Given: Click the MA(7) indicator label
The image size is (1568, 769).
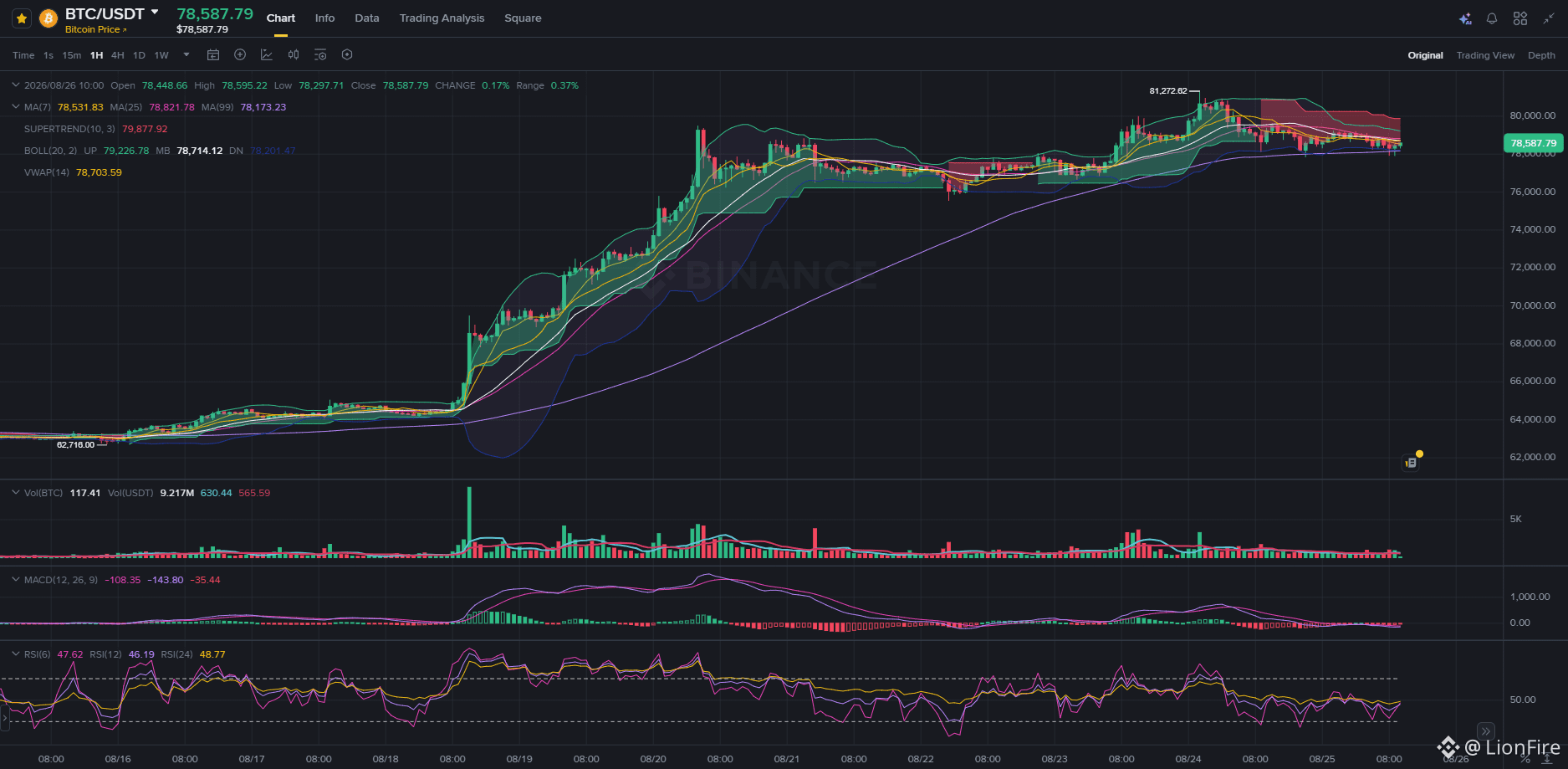Looking at the screenshot, I should [x=38, y=107].
